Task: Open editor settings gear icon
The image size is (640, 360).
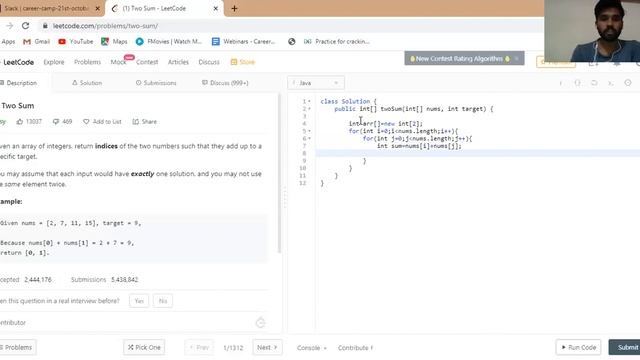Action: pyautogui.click(x=628, y=83)
